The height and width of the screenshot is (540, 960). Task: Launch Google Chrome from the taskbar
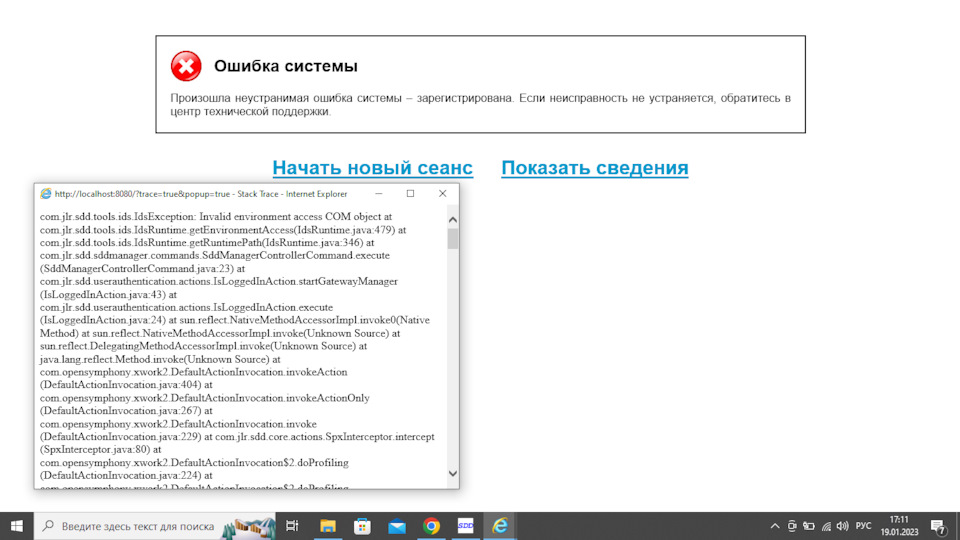tap(431, 526)
